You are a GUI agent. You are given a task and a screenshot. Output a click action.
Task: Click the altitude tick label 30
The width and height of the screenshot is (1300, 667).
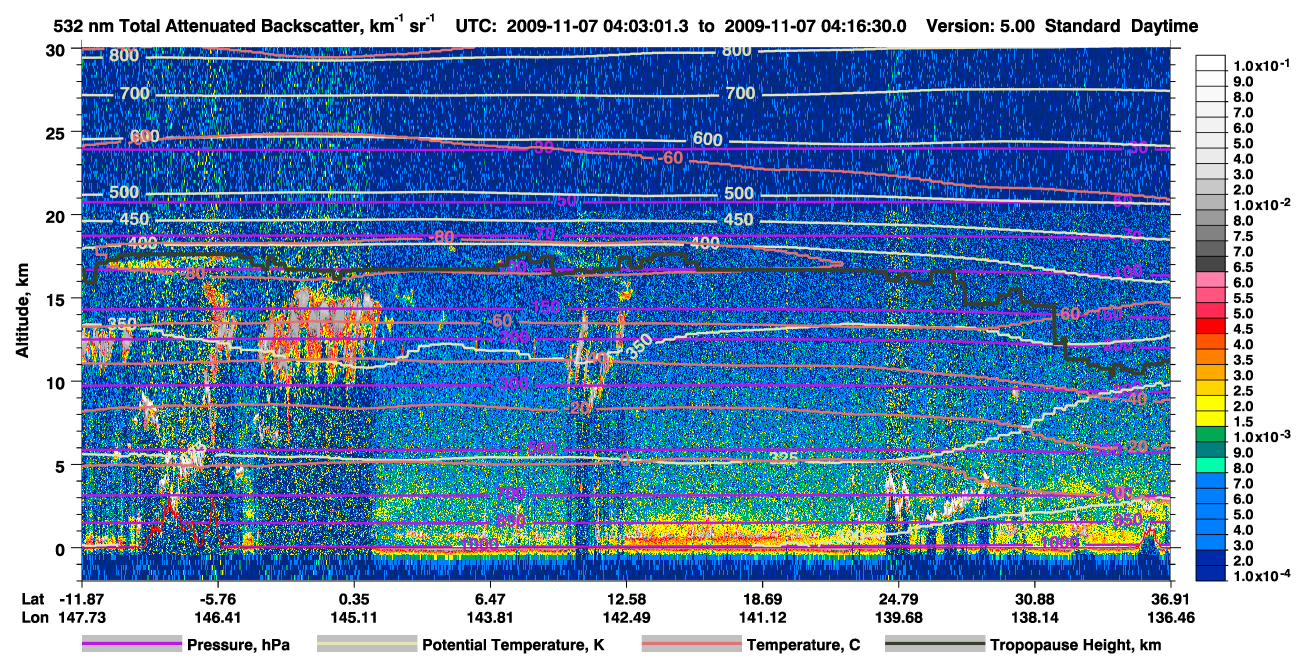pos(57,50)
